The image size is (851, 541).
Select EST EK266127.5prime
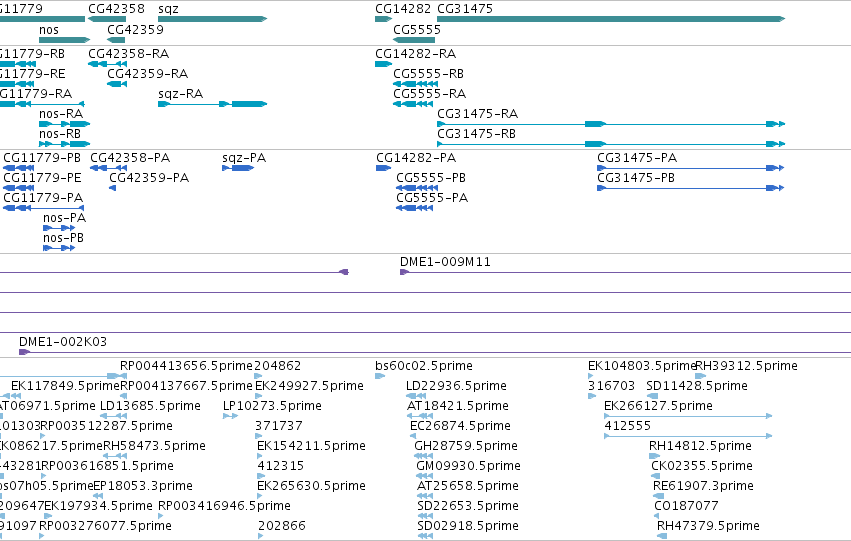[658, 406]
